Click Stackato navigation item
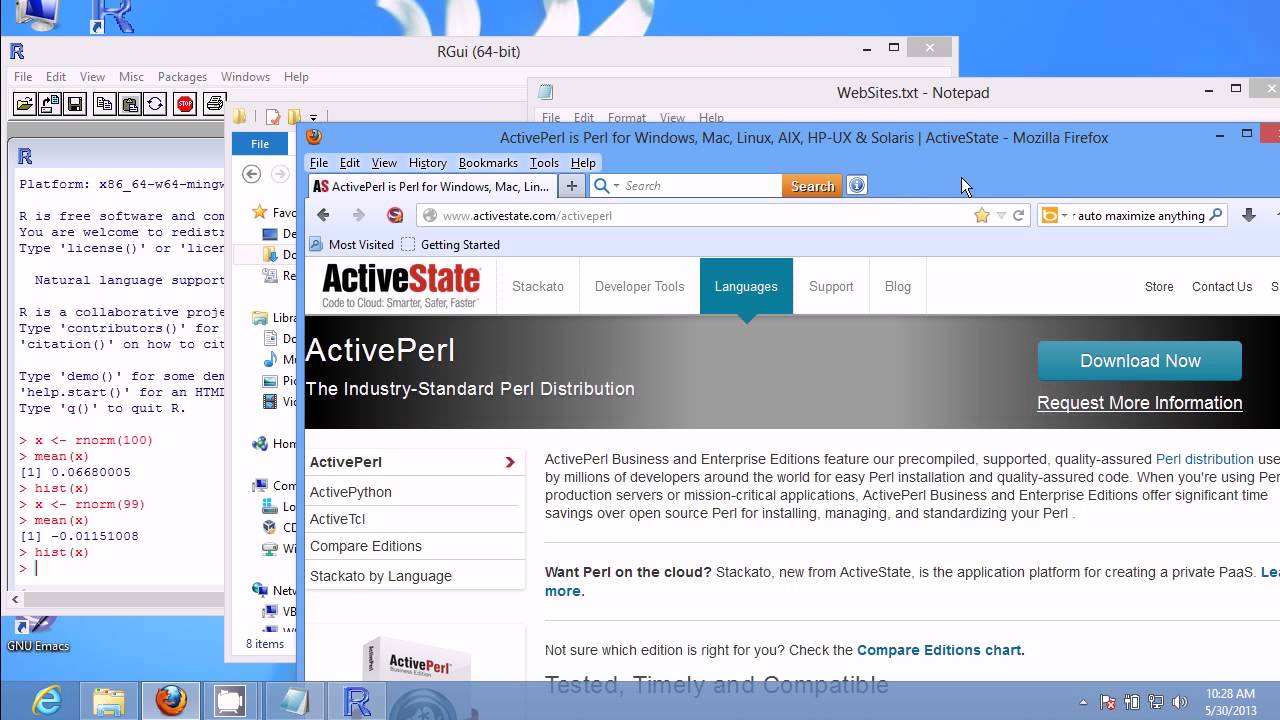This screenshot has height=720, width=1280. (x=538, y=286)
